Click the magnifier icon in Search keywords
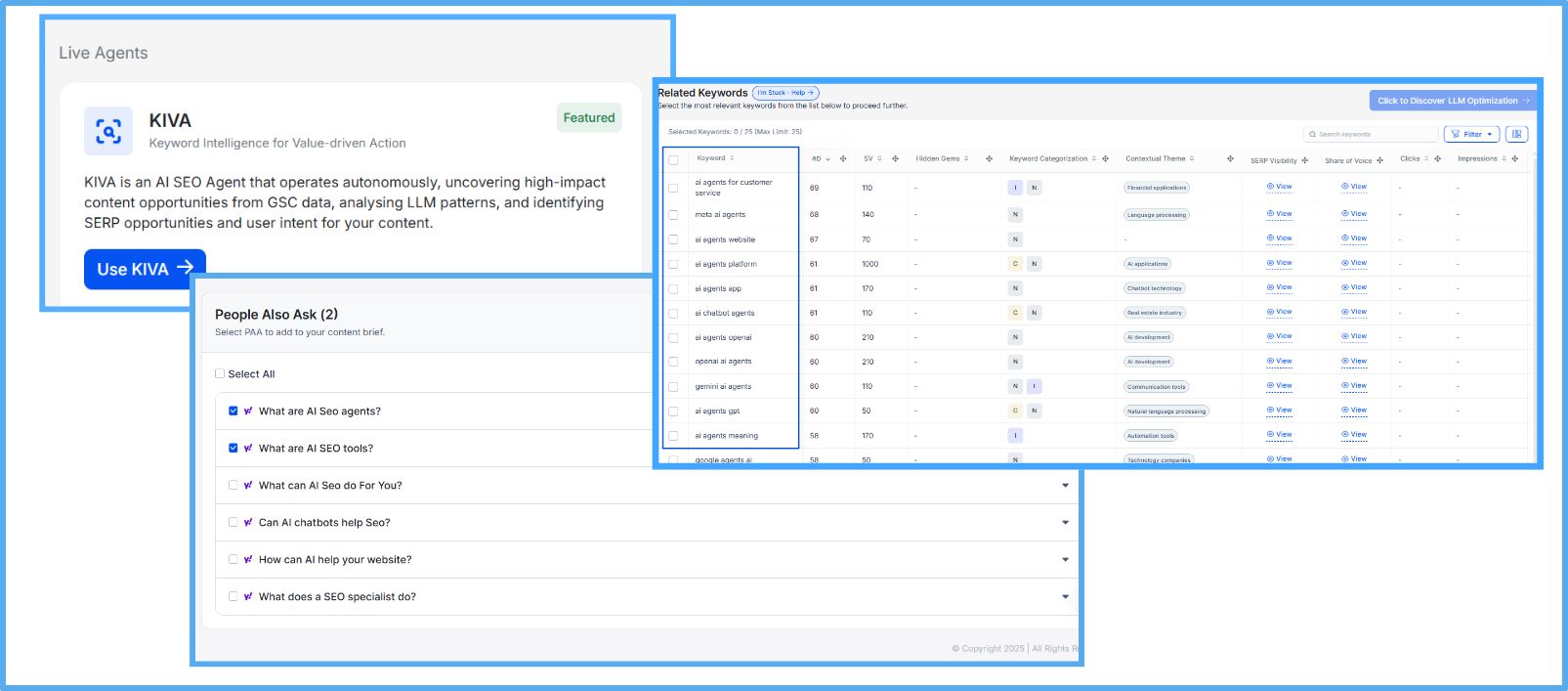Image resolution: width=1568 pixels, height=691 pixels. coord(1312,135)
